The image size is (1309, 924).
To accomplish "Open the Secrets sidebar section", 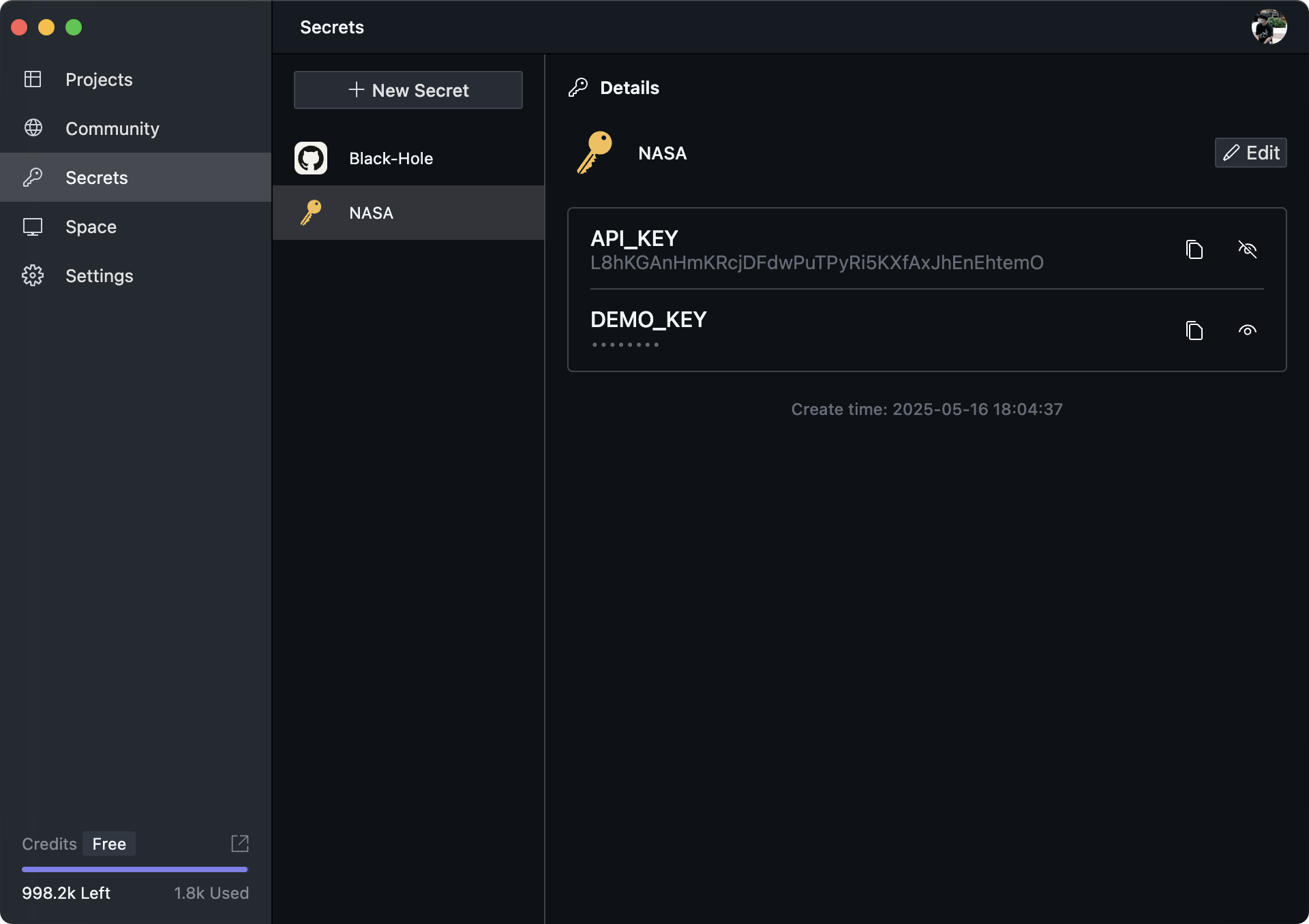I will point(97,177).
